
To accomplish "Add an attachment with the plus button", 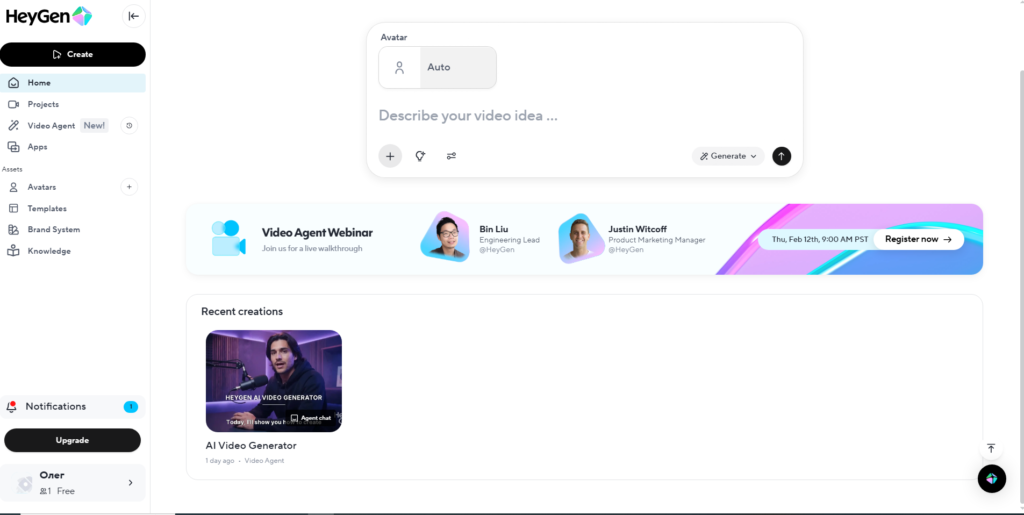I will tap(390, 156).
